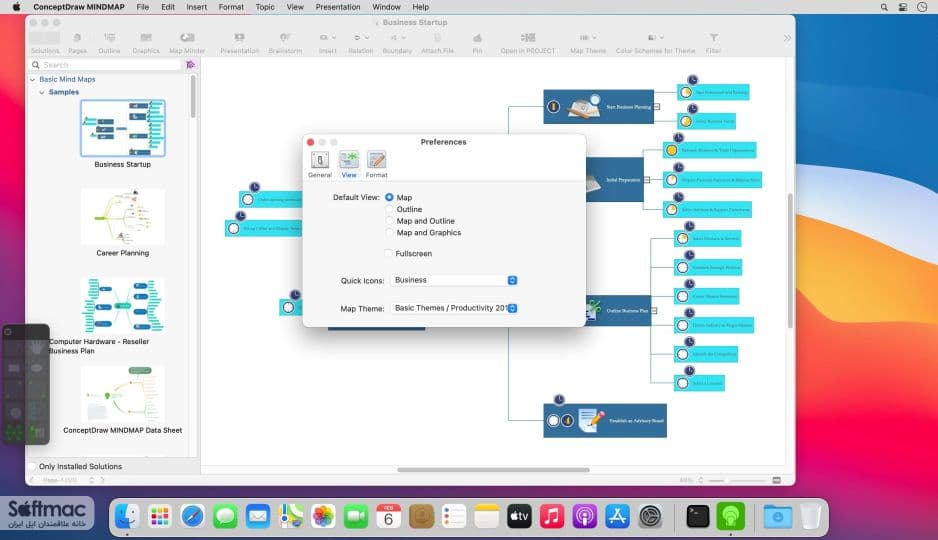Launch Safari from the dock

tap(192, 516)
